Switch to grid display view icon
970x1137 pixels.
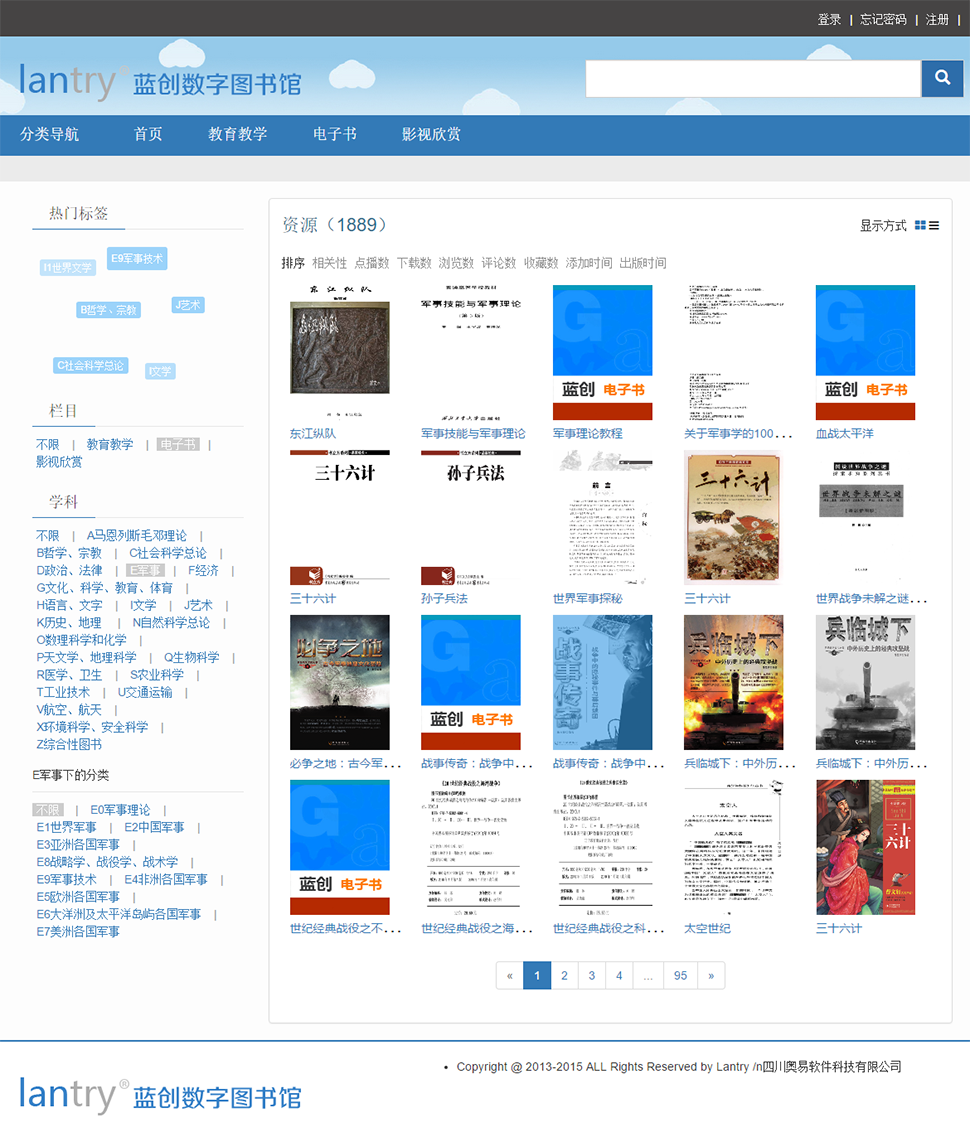coord(920,226)
